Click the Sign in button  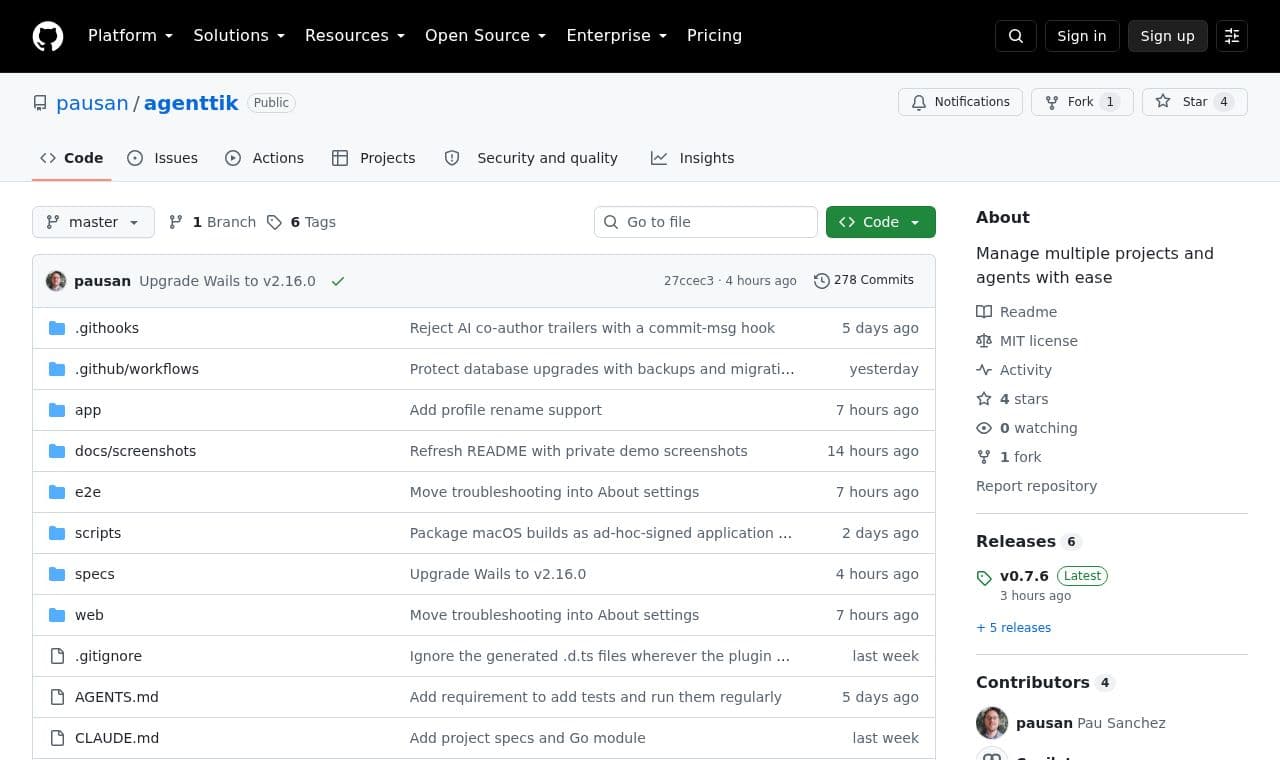[1082, 36]
